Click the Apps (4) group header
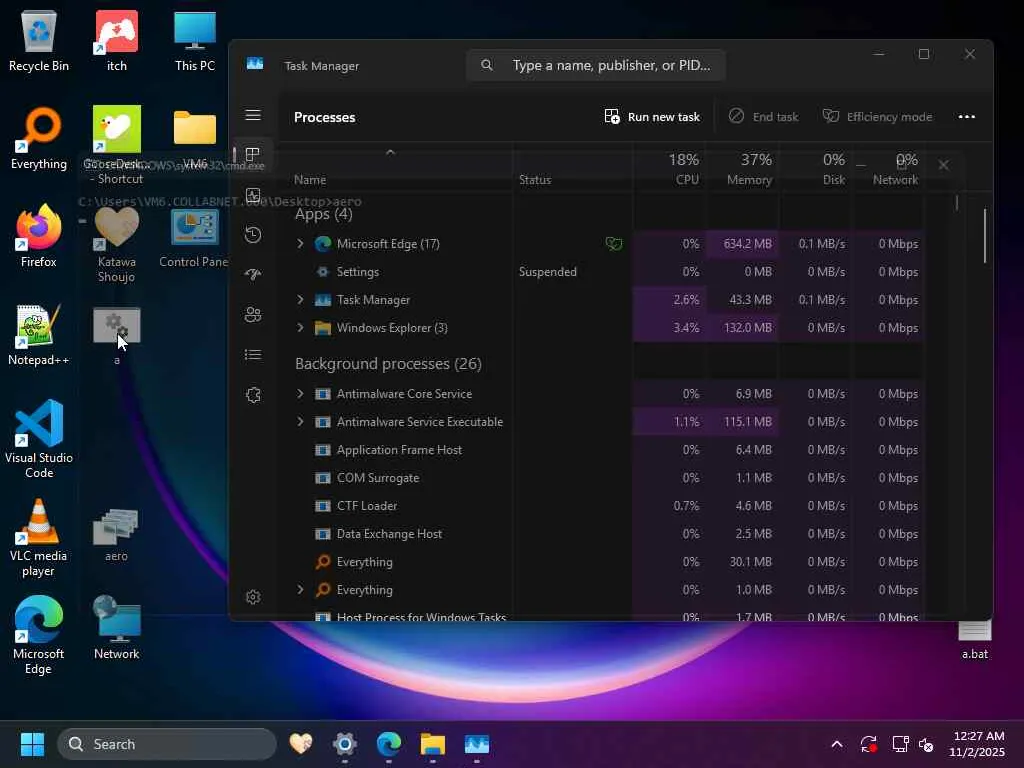 pos(323,214)
